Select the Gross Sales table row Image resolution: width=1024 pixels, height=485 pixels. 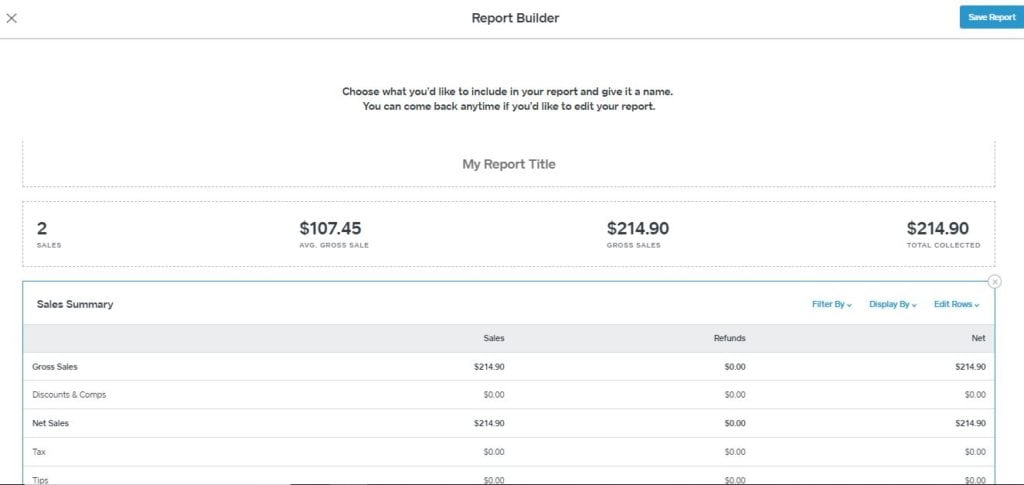pyautogui.click(x=509, y=367)
